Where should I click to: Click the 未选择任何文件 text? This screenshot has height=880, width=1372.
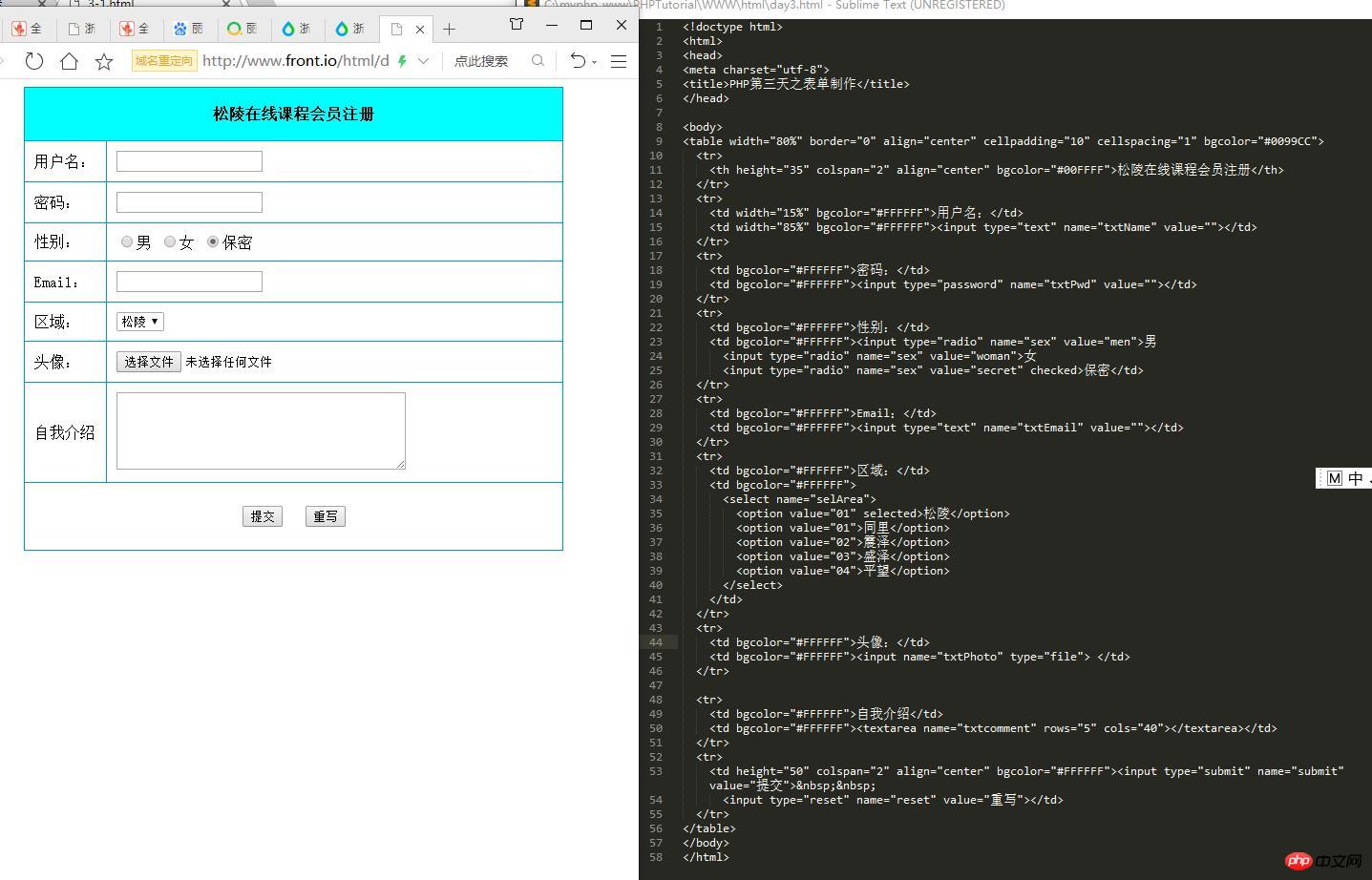(228, 362)
